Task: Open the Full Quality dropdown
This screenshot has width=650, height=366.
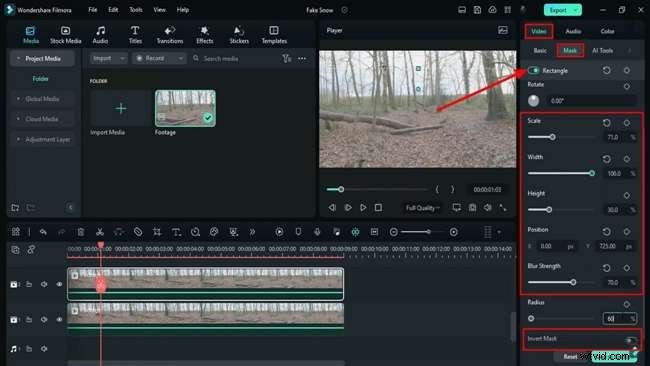Action: coord(422,208)
